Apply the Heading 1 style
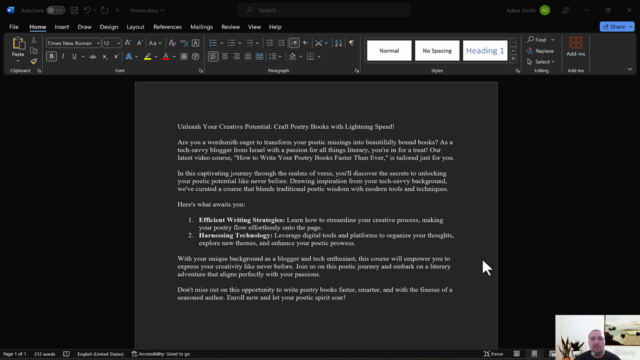The width and height of the screenshot is (640, 360). (485, 51)
